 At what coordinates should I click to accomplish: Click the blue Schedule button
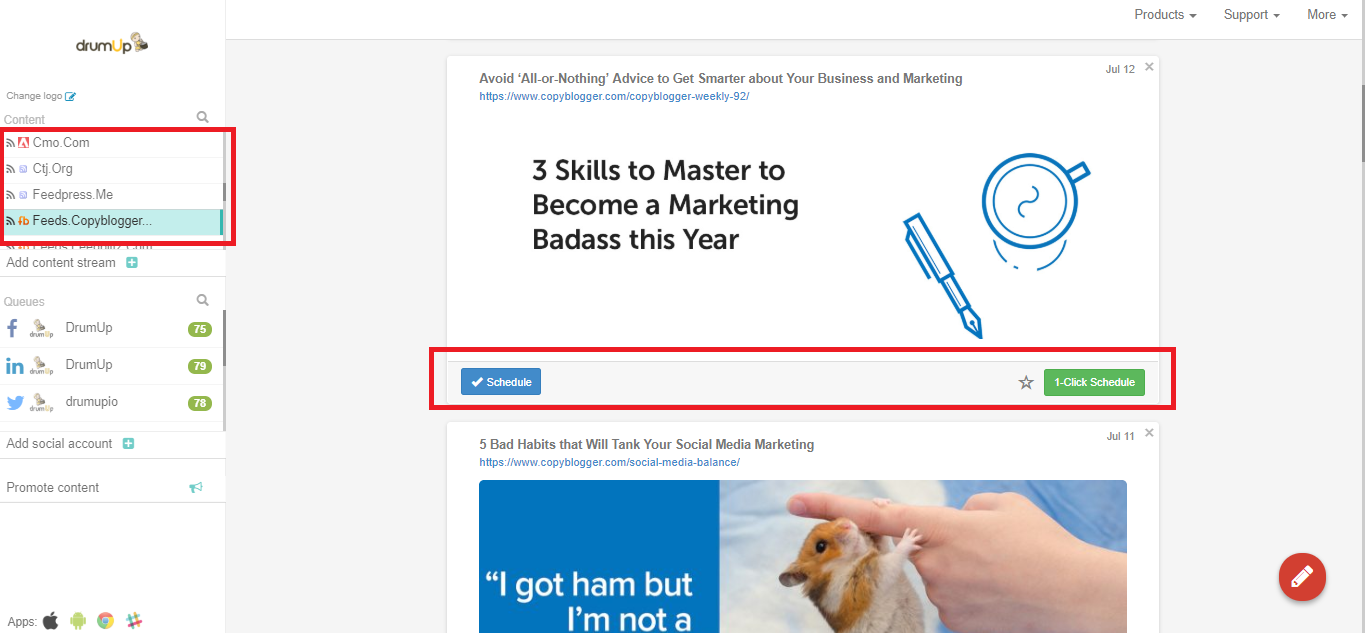[x=501, y=382]
